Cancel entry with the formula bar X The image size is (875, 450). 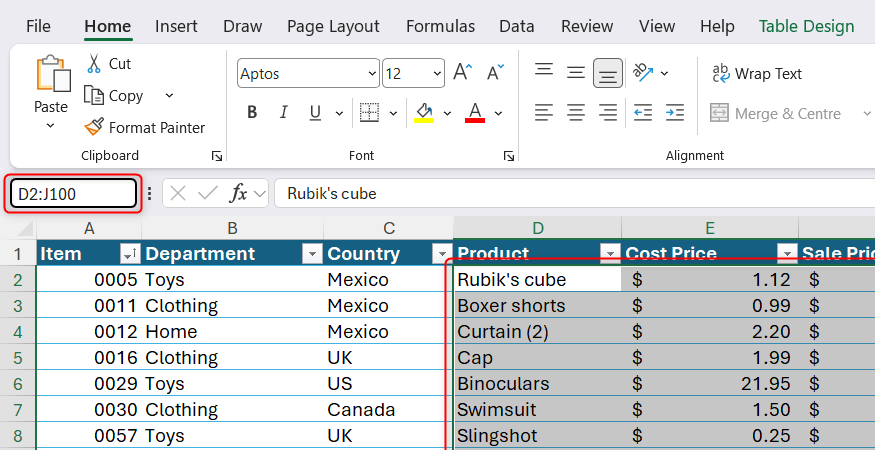tap(177, 194)
